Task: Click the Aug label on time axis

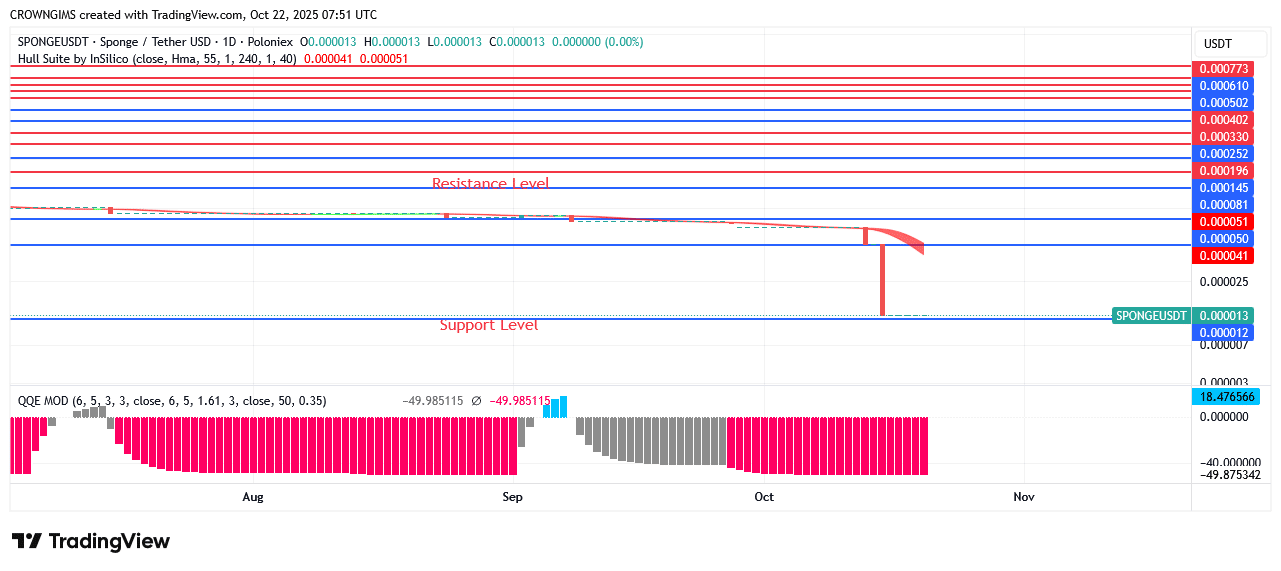Action: [x=253, y=497]
